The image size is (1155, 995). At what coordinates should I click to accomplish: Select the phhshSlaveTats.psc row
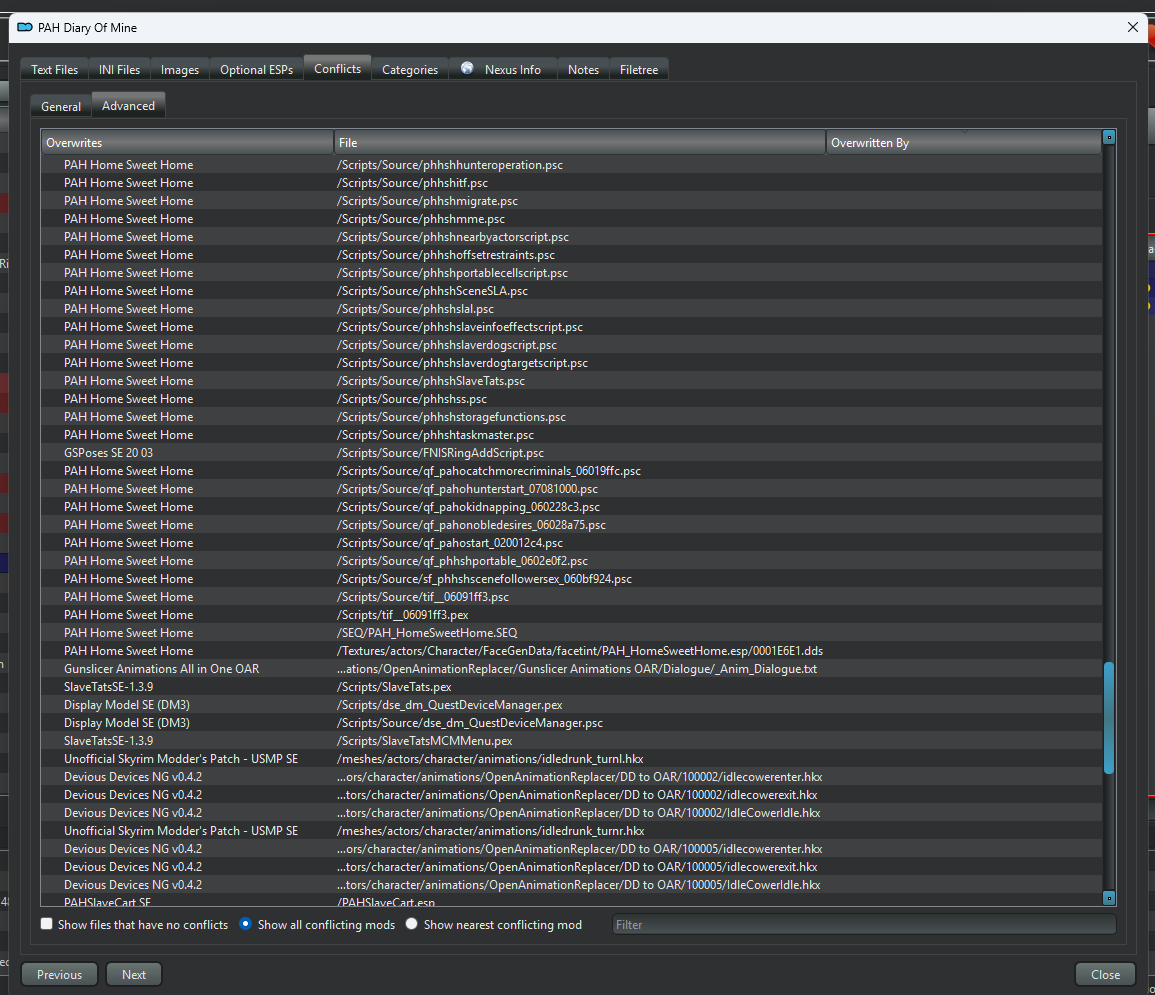572,381
